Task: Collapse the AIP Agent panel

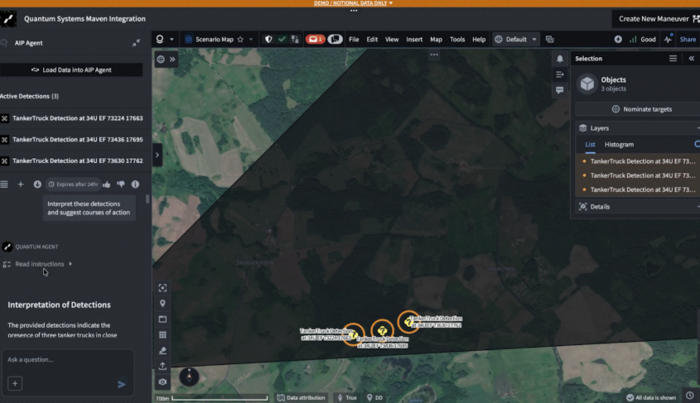Action: pyautogui.click(x=136, y=43)
